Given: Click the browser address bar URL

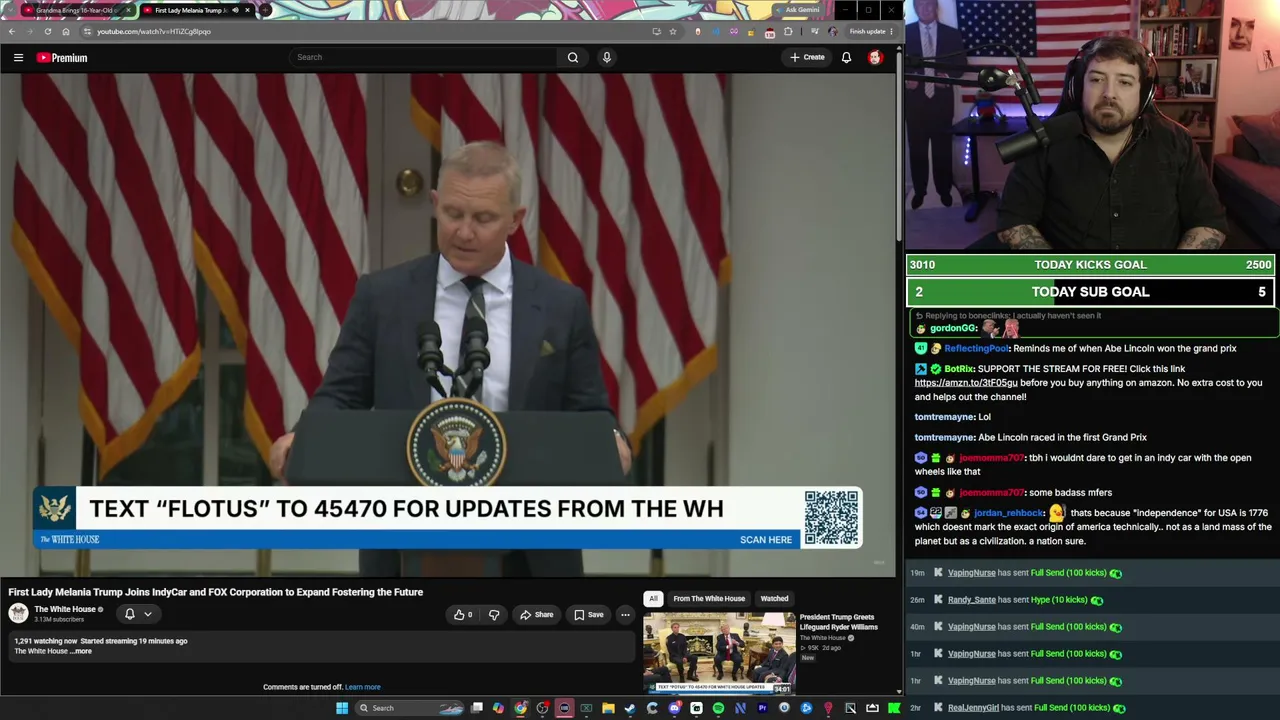Looking at the screenshot, I should pos(154,31).
